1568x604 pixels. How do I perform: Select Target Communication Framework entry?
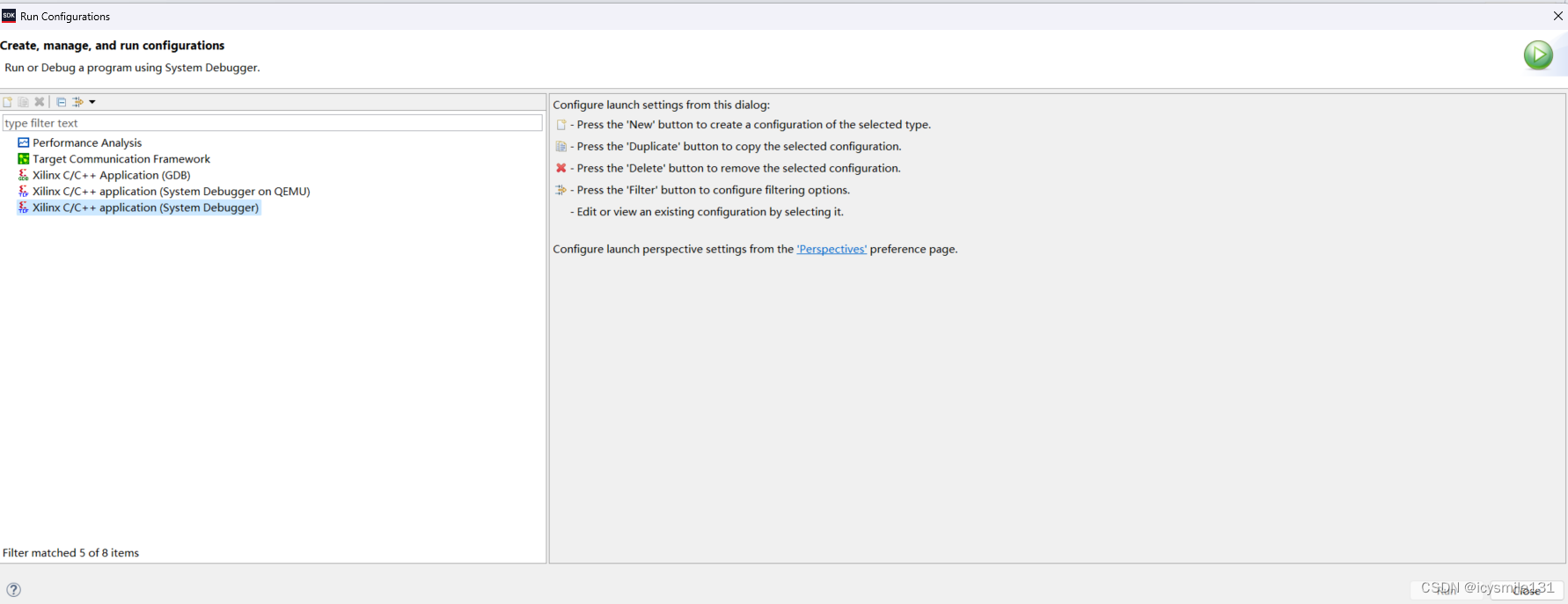[121, 159]
